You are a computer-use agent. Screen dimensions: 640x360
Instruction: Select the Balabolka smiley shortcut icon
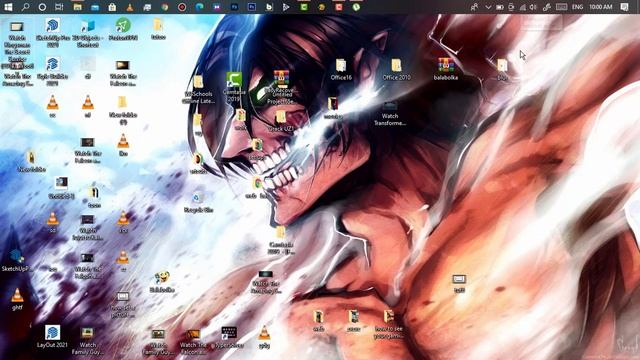tap(162, 282)
